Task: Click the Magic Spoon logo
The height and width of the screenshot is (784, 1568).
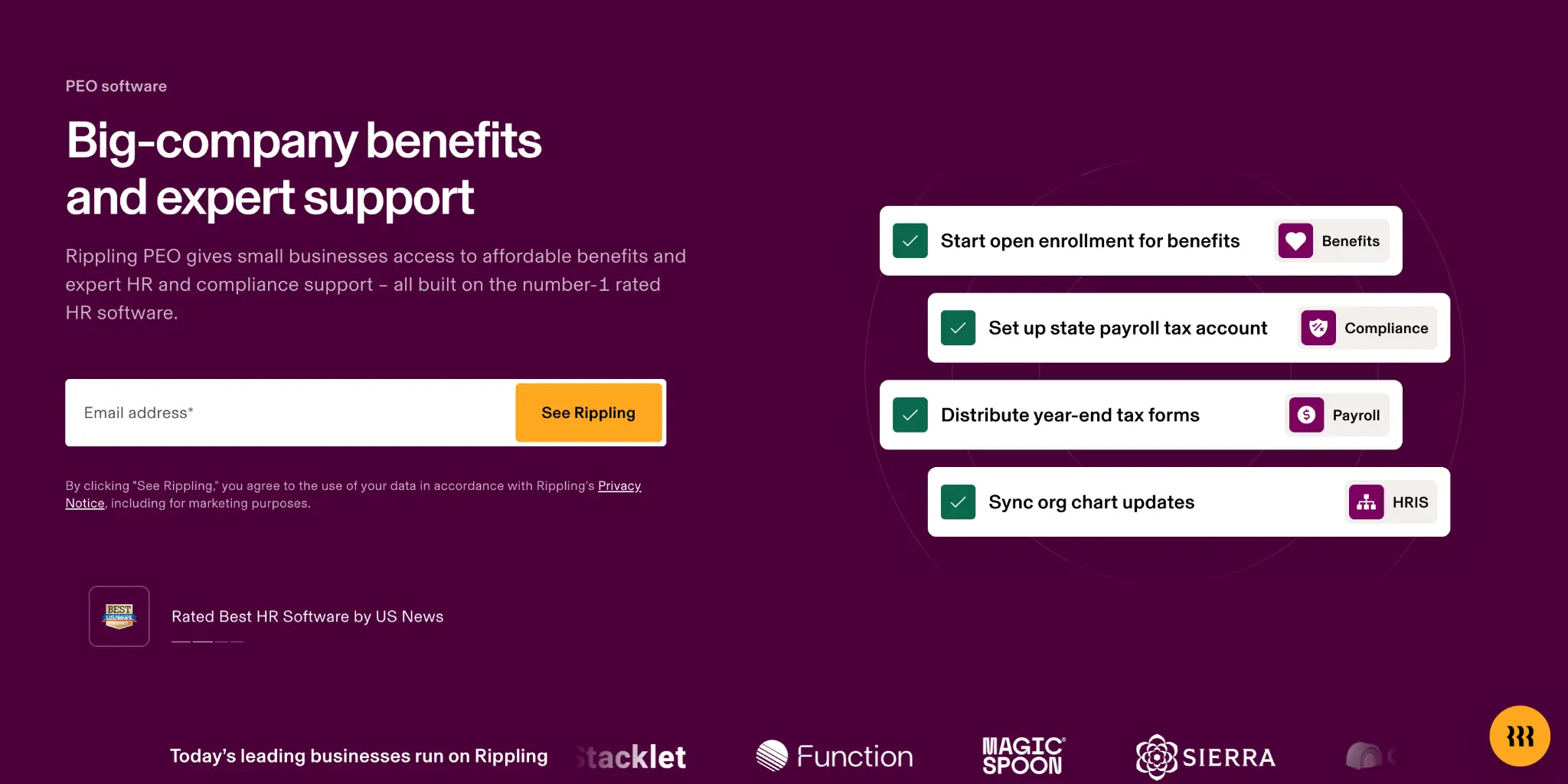Action: point(1024,756)
